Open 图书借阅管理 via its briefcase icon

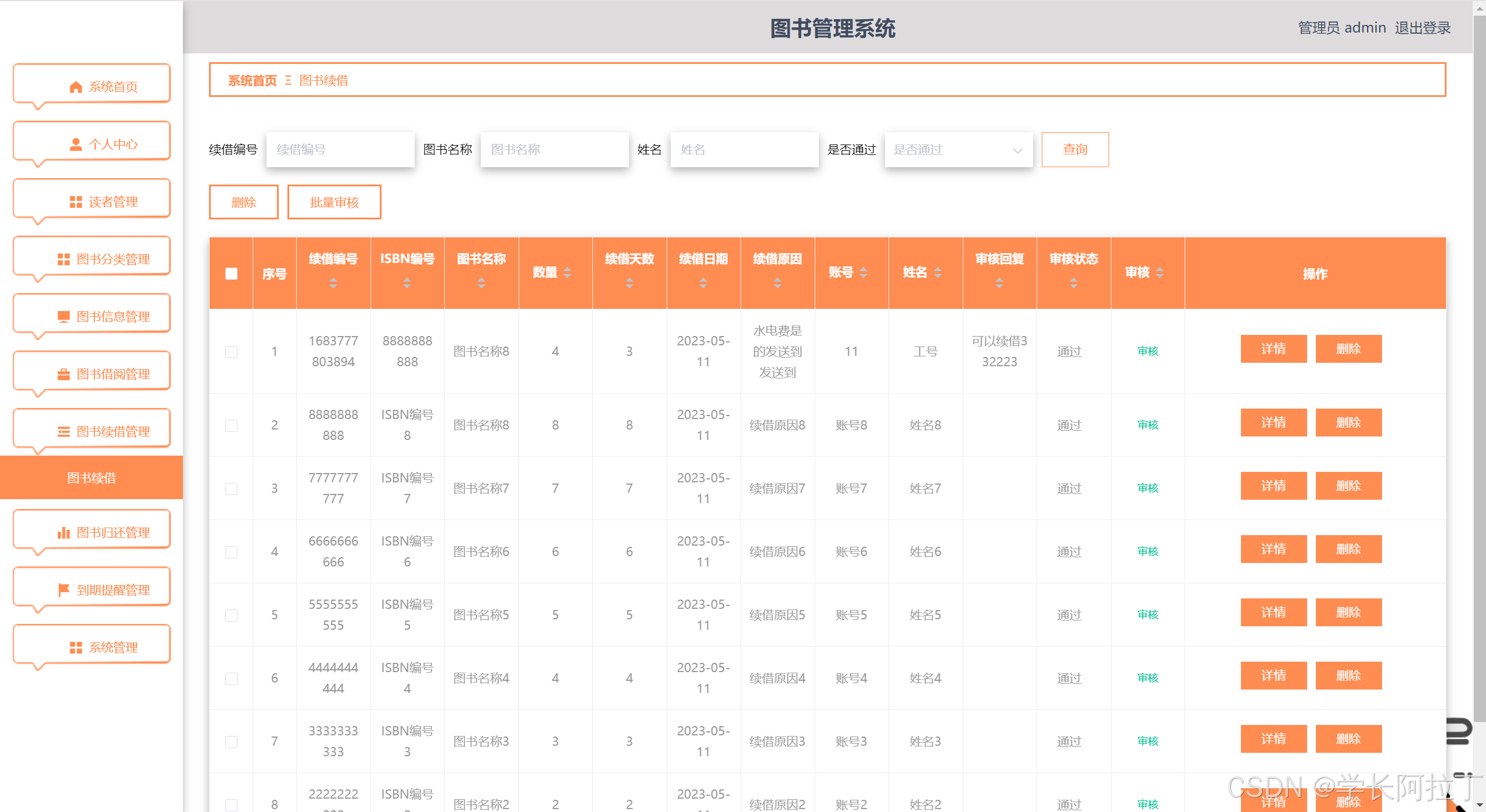64,373
